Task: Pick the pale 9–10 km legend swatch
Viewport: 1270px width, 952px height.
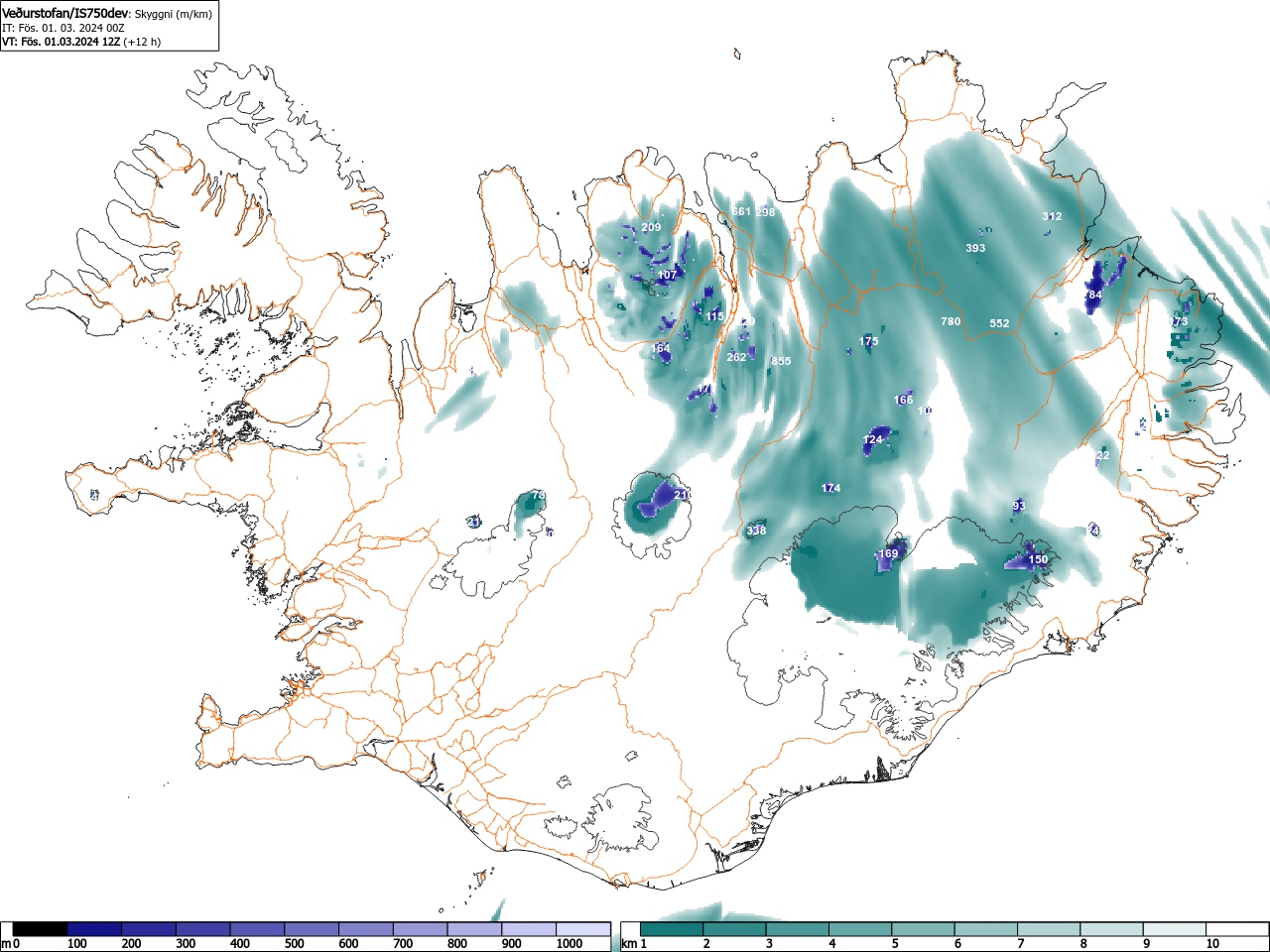Action: point(1175,929)
